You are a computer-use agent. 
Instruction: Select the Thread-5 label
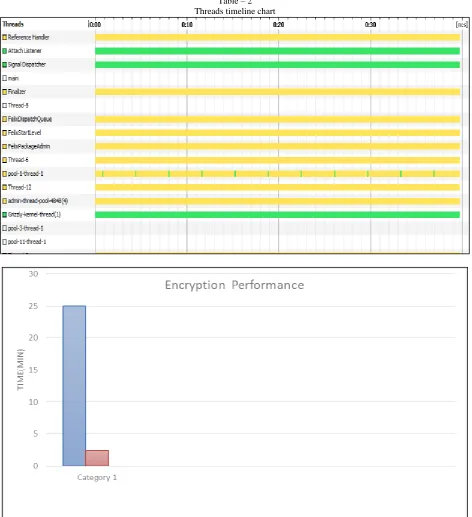click(x=18, y=106)
